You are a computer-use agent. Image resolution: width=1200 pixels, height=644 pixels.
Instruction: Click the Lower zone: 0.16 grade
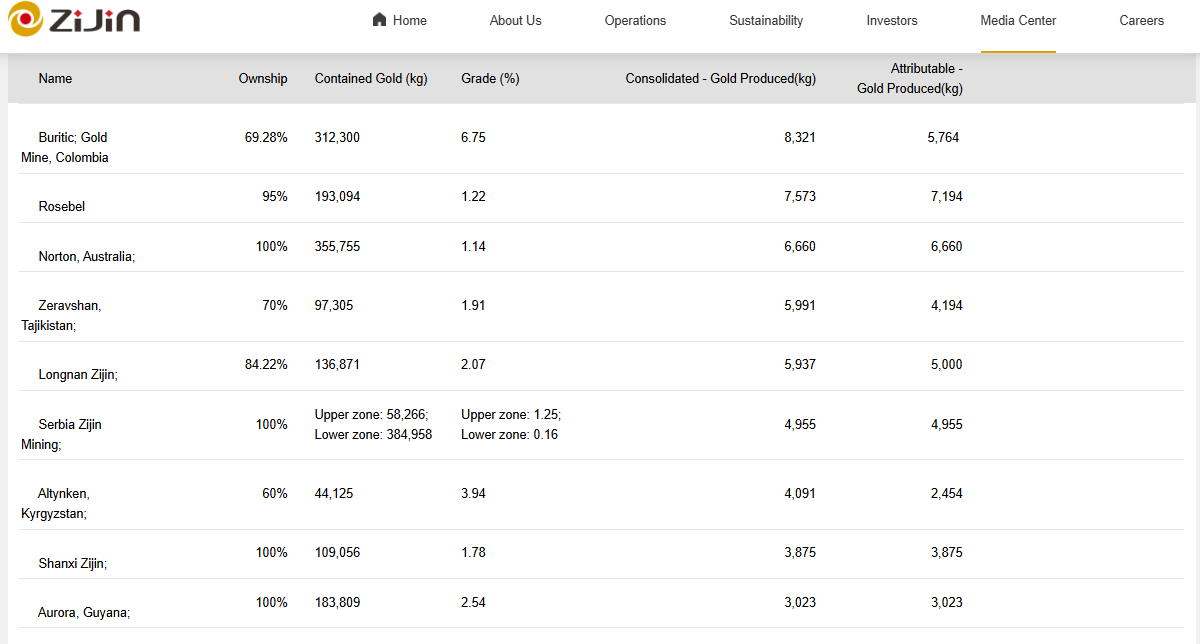pyautogui.click(x=510, y=434)
